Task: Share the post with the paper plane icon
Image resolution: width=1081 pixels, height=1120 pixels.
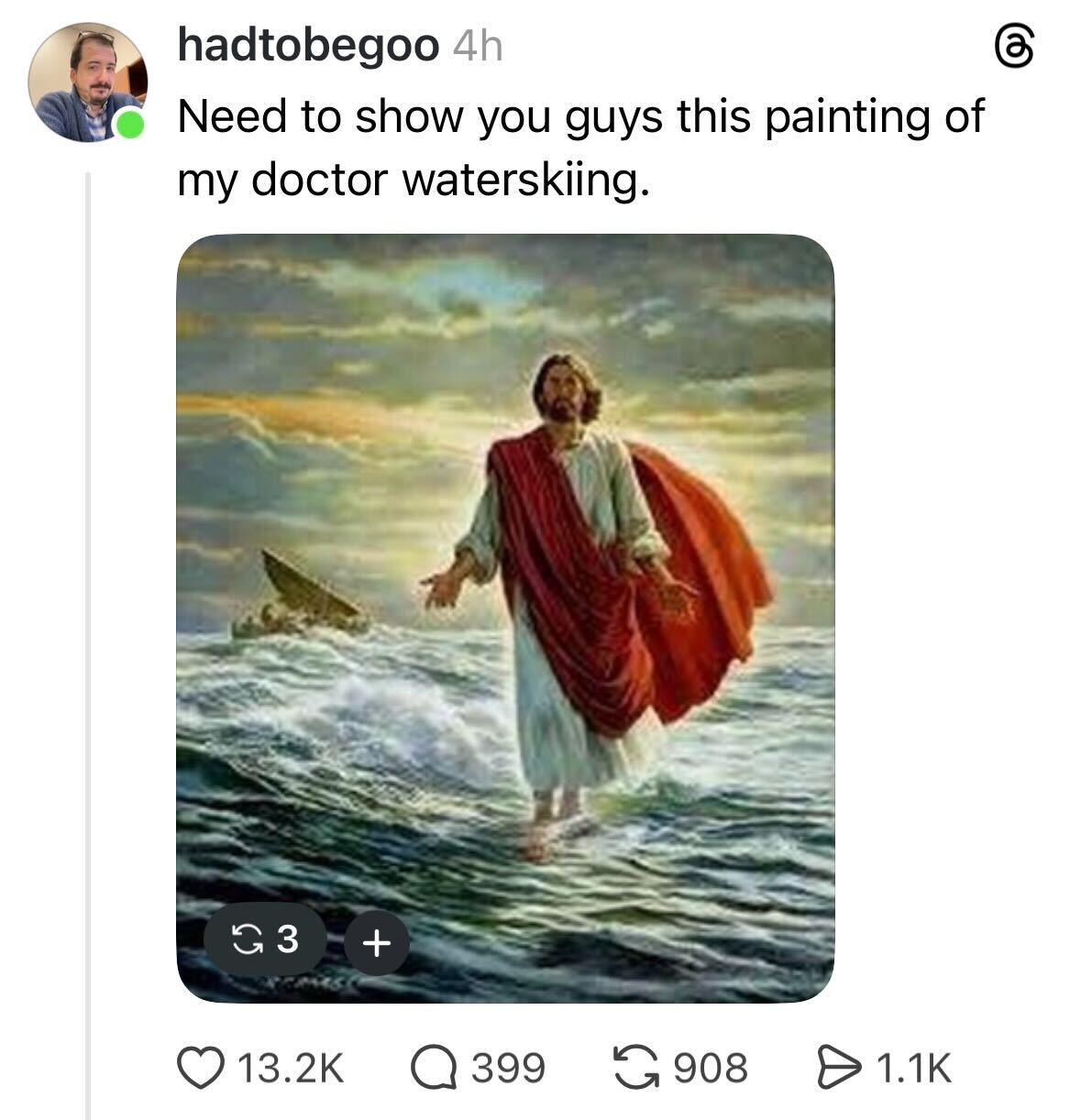Action: 839,1068
